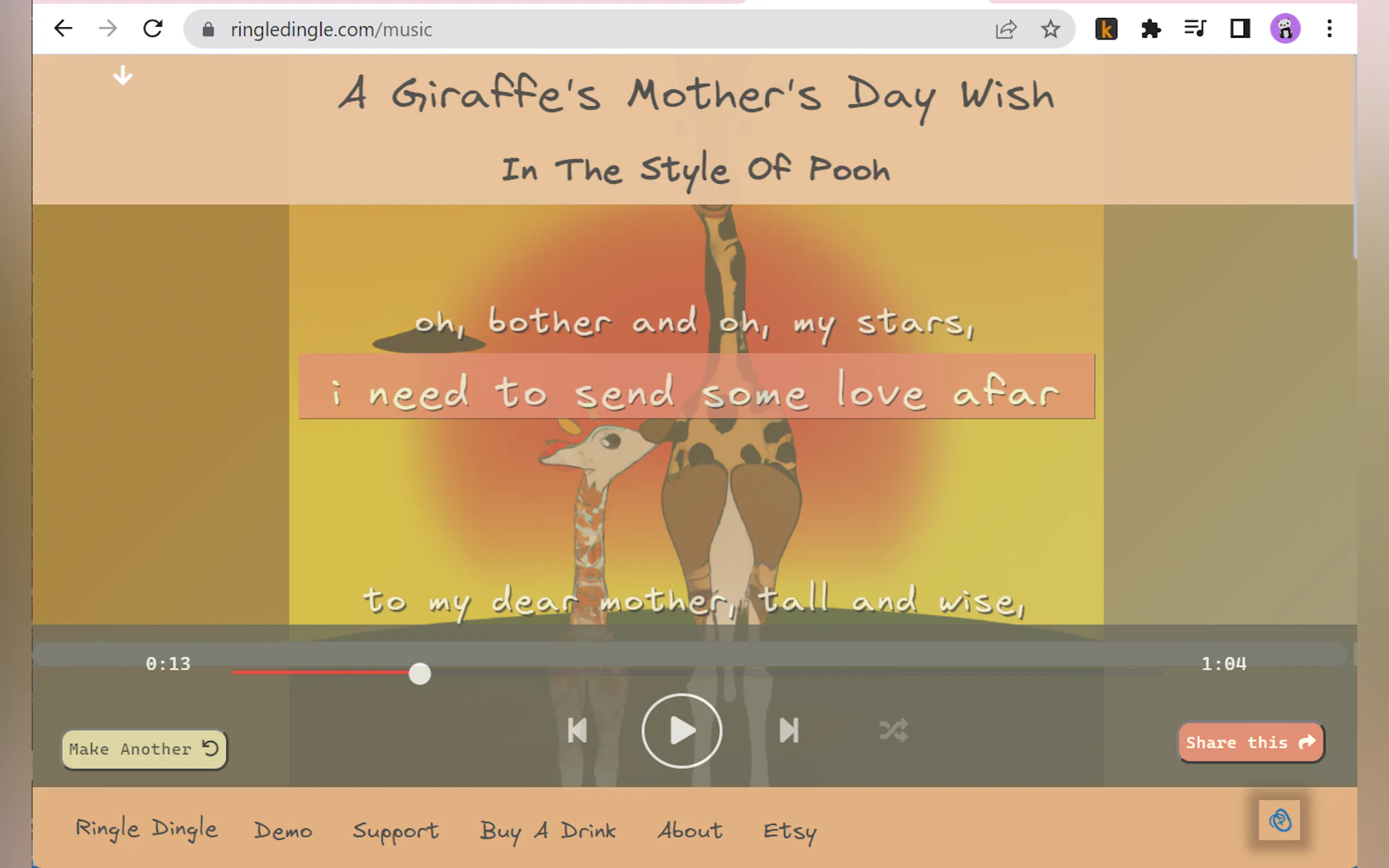
Task: Open the About page link
Action: tap(690, 830)
